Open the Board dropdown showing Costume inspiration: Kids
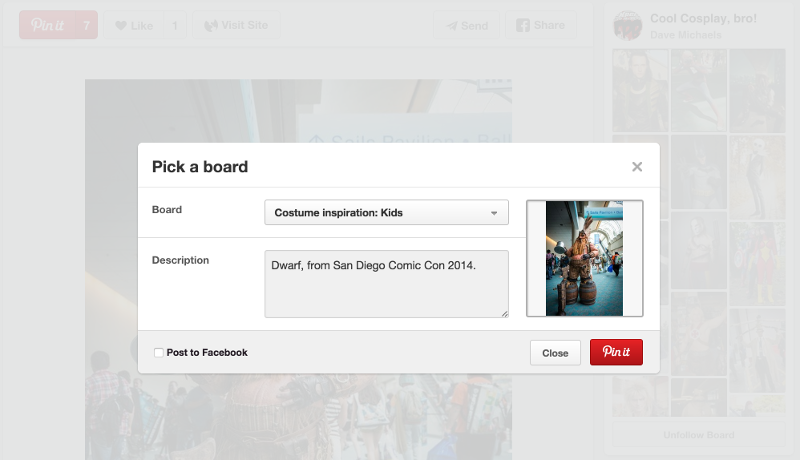Screen dimensions: 800x460 (386, 212)
